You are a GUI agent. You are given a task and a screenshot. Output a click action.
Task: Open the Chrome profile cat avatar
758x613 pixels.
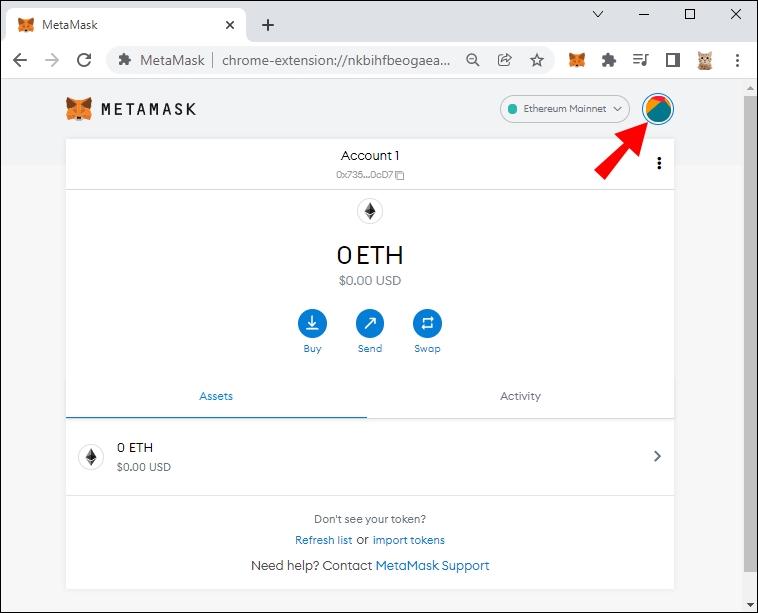pos(705,60)
